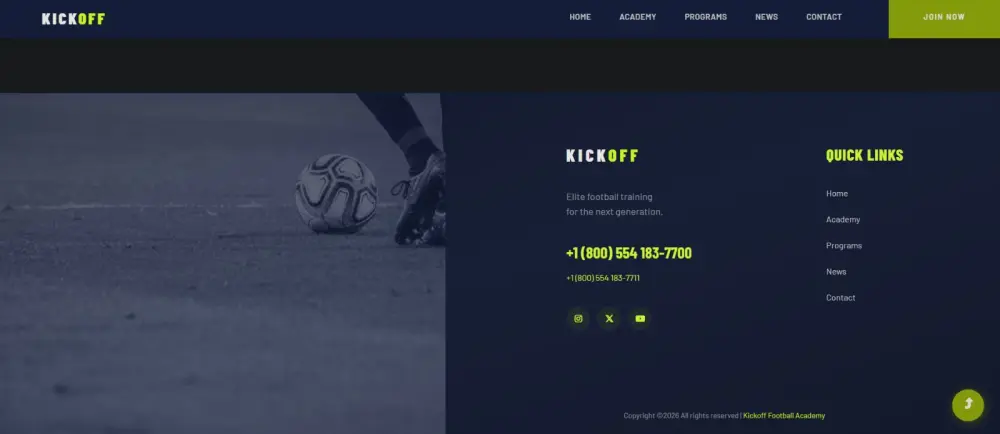The width and height of the screenshot is (1000, 434).
Task: Follow the Programs quick link
Action: (844, 246)
